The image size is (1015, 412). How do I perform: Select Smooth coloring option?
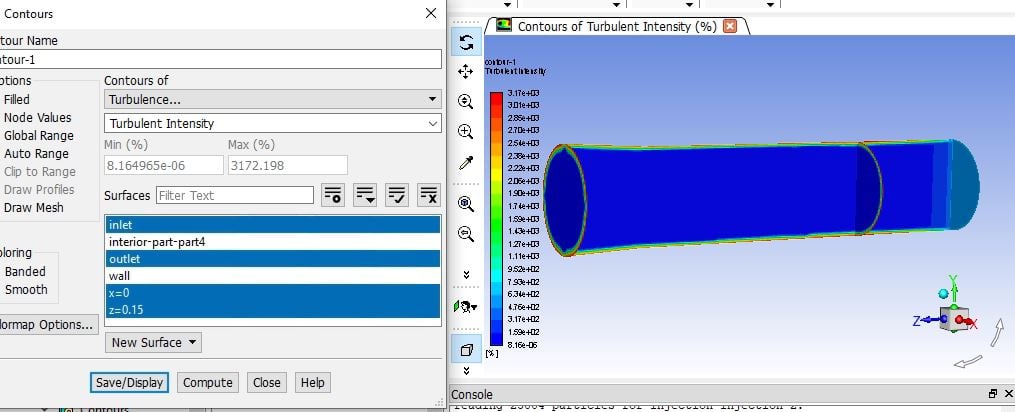[x=25, y=290]
